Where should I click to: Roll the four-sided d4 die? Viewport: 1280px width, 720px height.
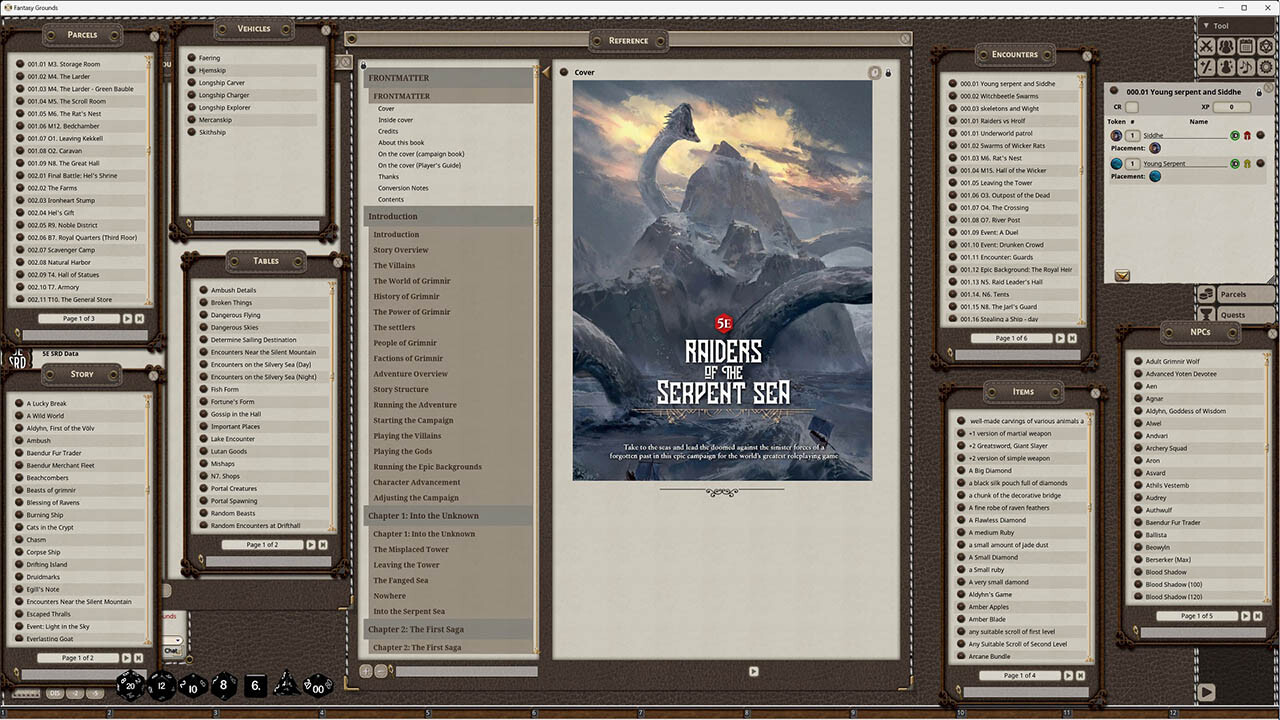[285, 686]
